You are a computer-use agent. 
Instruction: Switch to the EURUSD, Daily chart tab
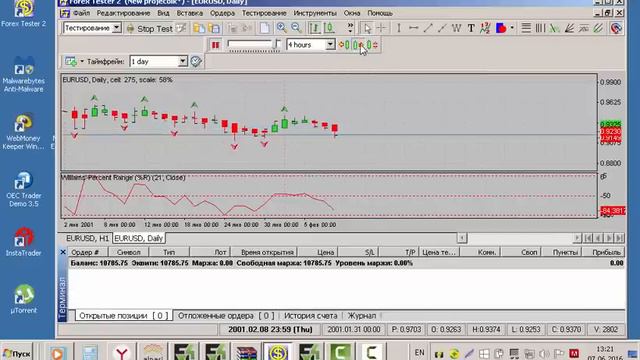click(x=139, y=238)
